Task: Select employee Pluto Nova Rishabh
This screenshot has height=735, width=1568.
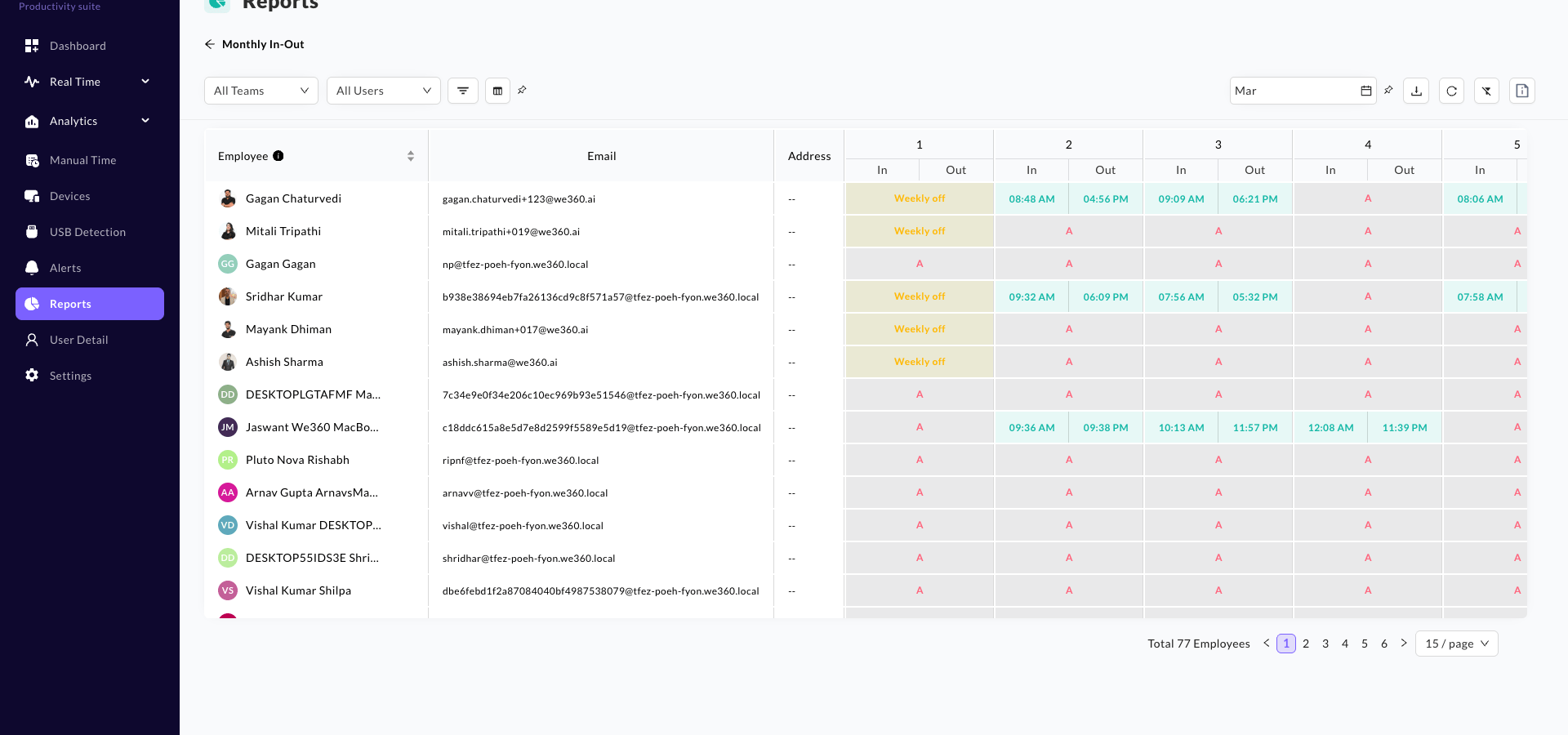Action: (297, 460)
